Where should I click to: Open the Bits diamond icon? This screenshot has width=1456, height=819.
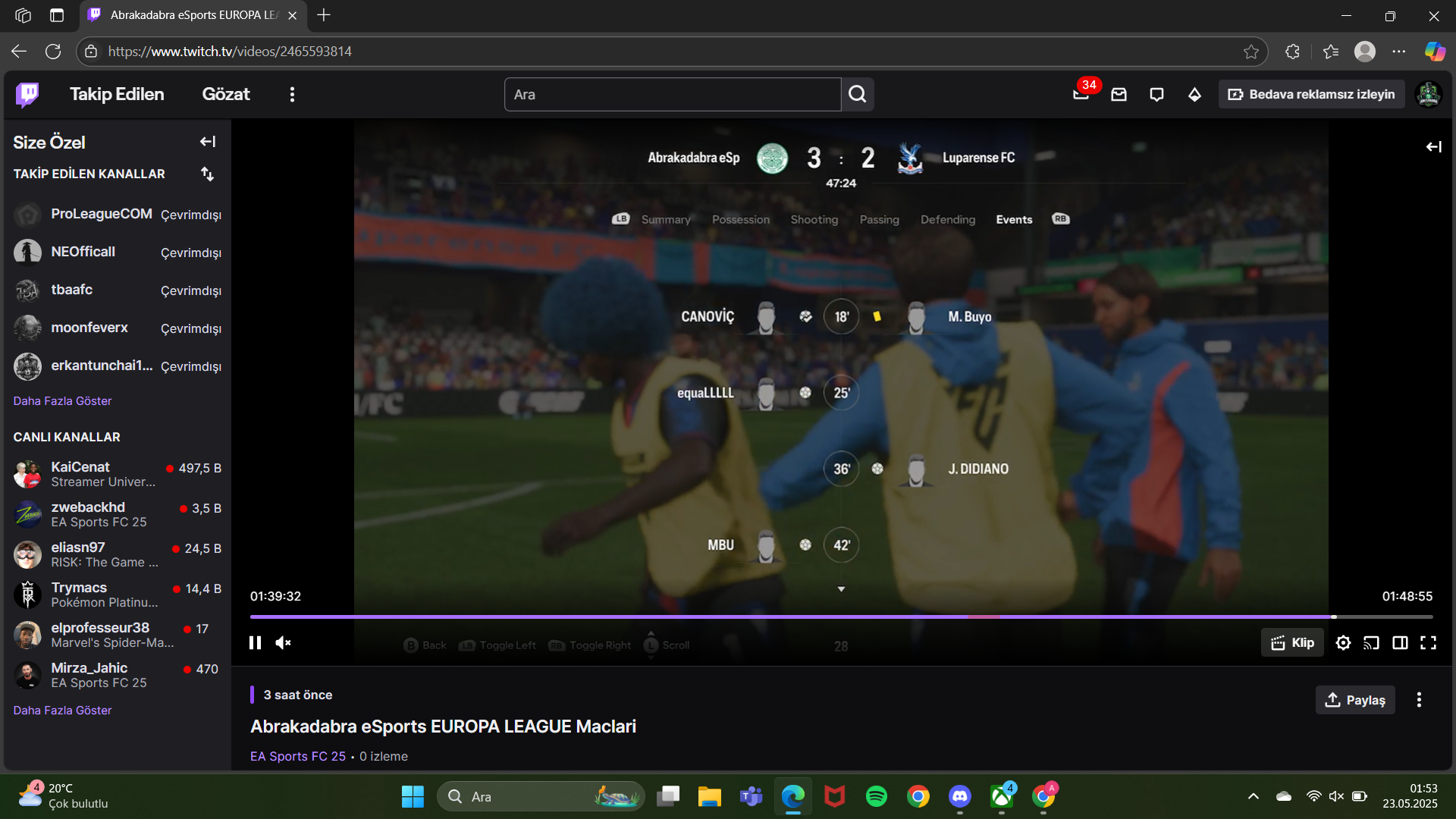point(1194,94)
